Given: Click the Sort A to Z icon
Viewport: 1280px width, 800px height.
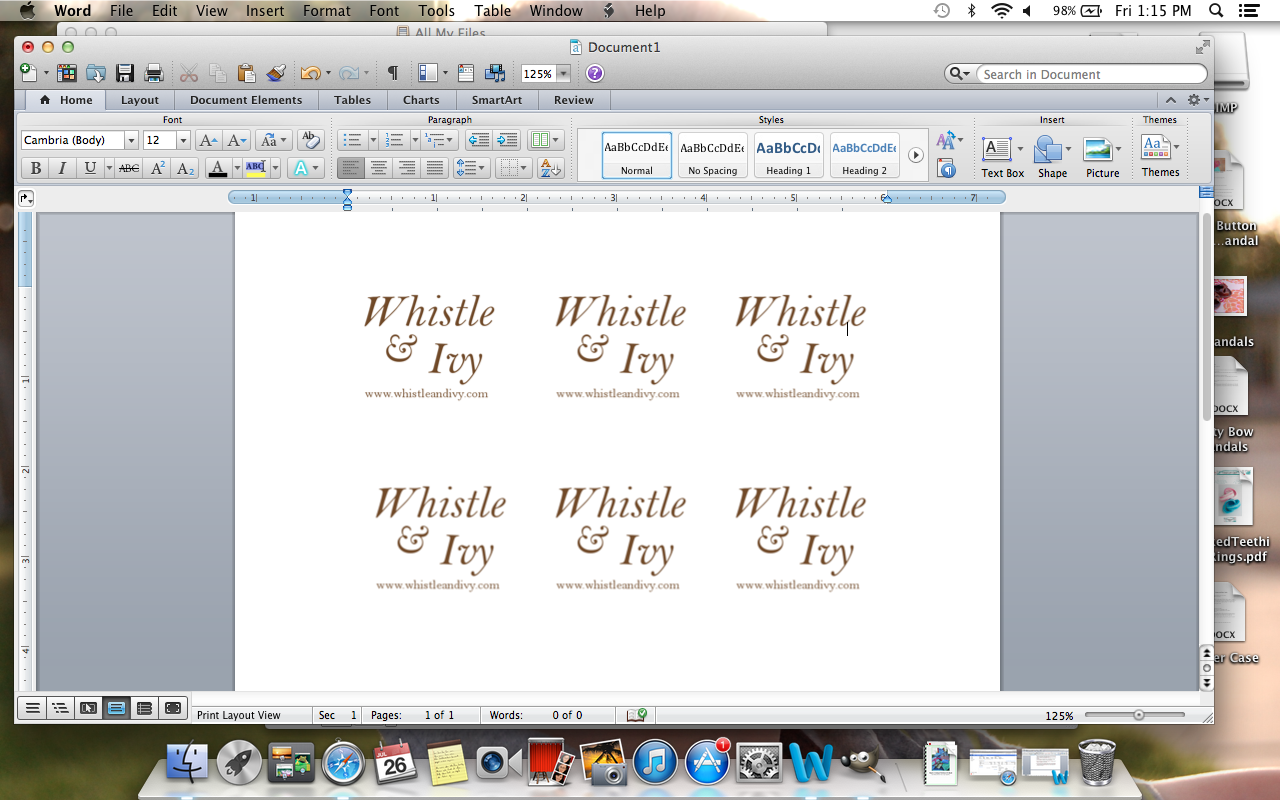Looking at the screenshot, I should click(x=551, y=168).
